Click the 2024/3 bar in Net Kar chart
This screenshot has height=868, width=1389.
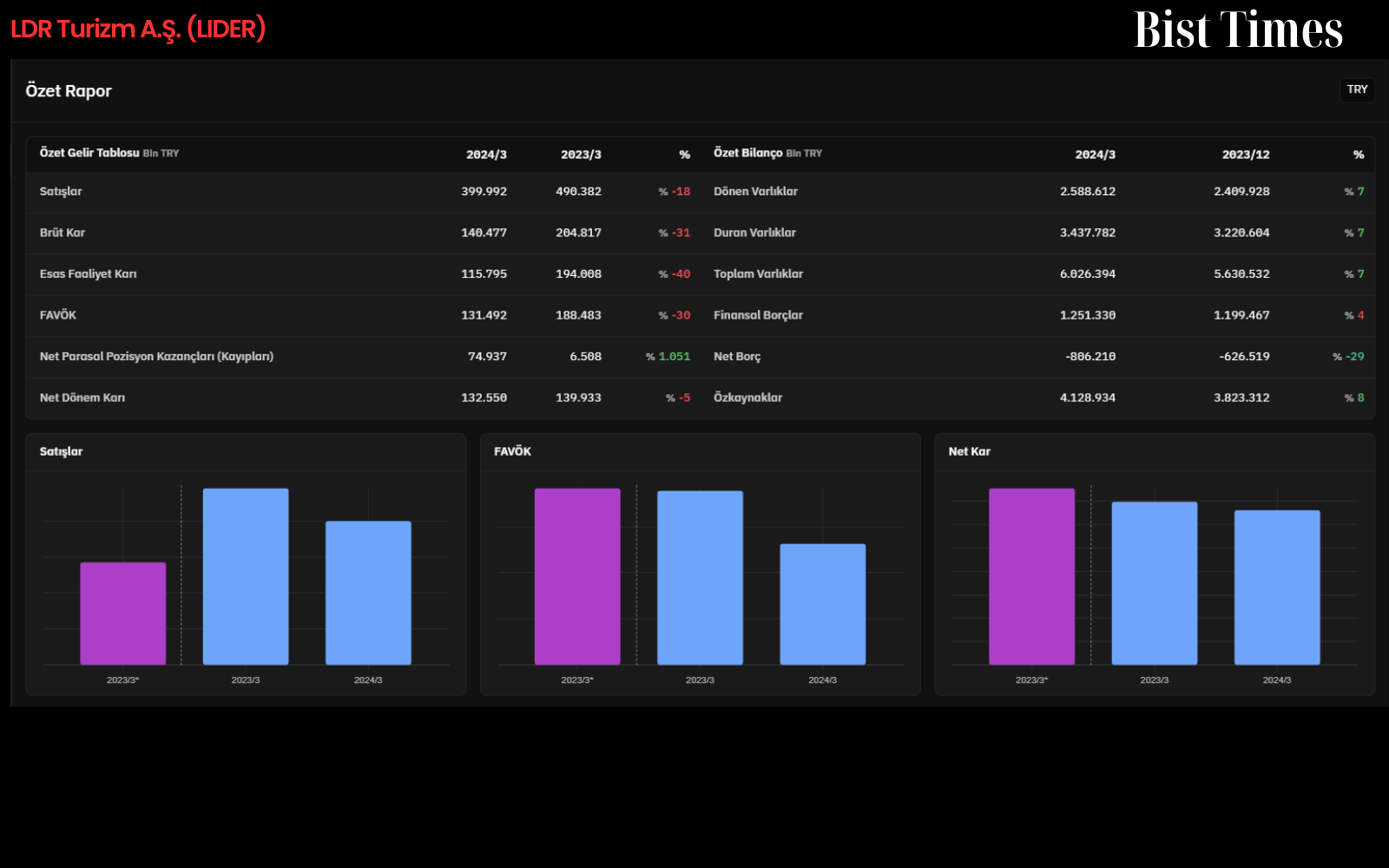1277,588
